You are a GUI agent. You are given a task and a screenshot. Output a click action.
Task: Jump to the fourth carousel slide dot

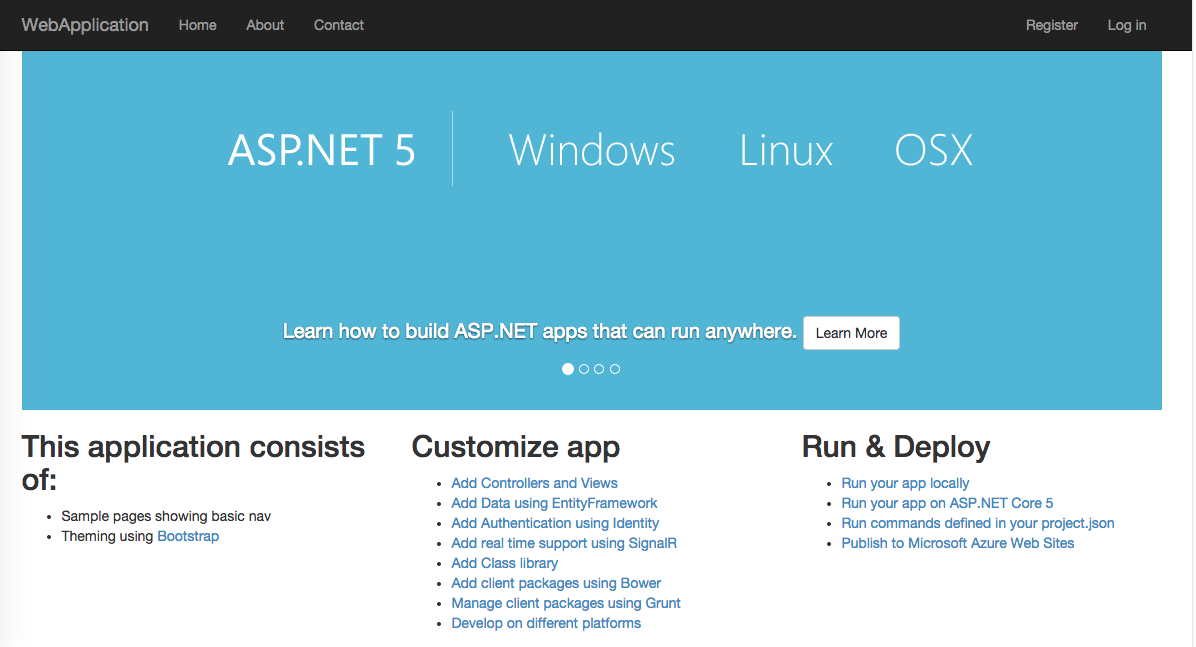point(615,369)
